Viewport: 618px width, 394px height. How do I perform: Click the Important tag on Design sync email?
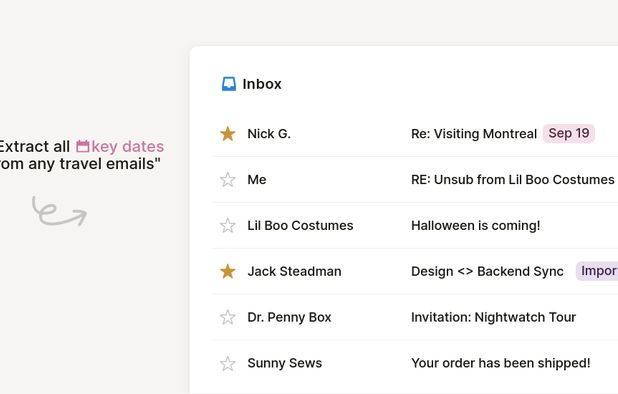click(597, 271)
